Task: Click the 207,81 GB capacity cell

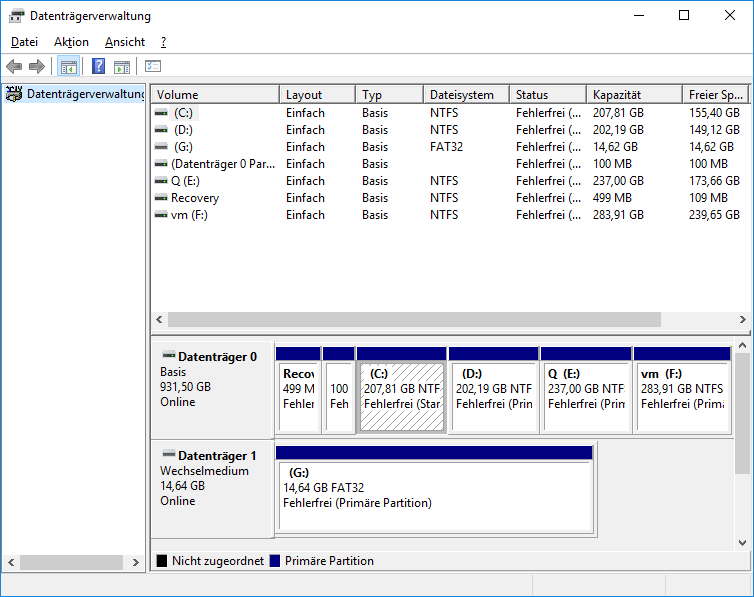Action: (x=618, y=113)
